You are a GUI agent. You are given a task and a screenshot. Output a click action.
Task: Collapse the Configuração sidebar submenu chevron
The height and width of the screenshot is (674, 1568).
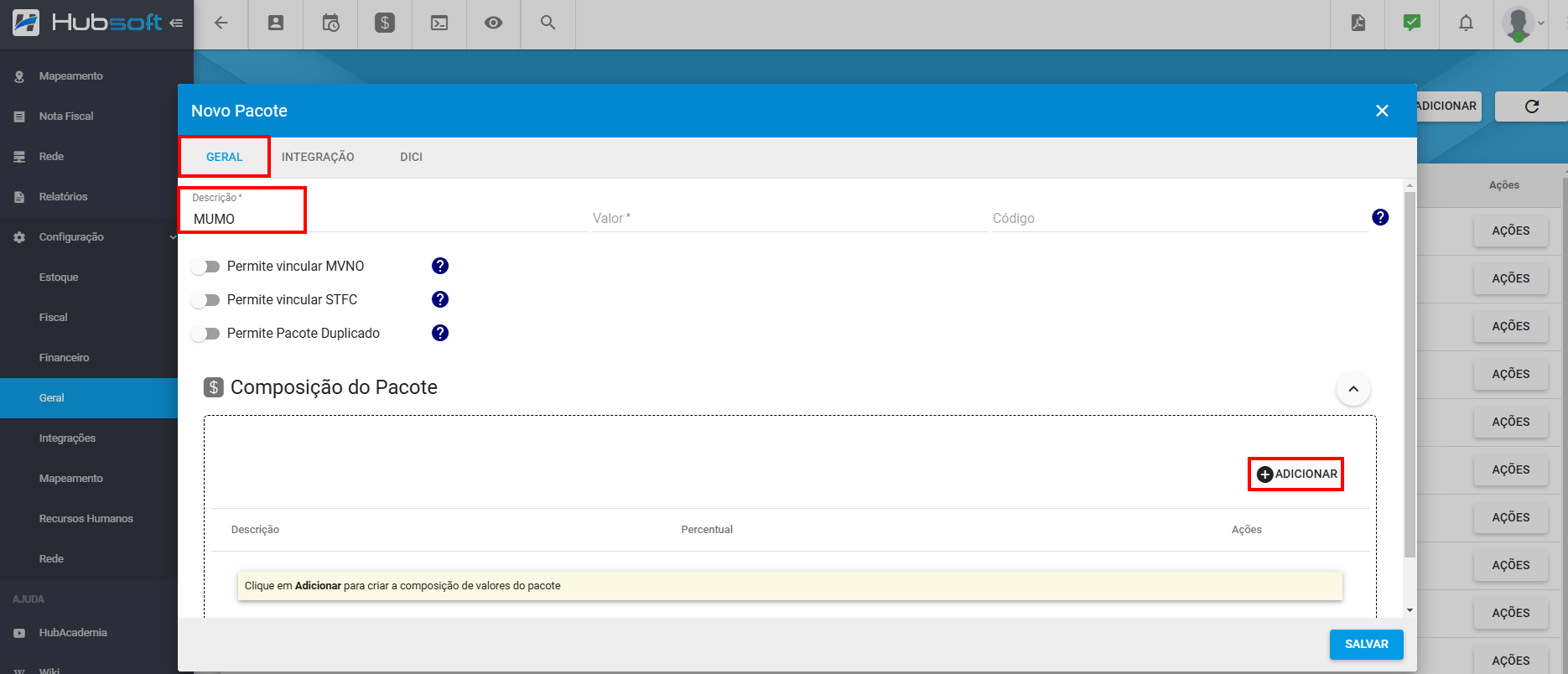pos(172,237)
